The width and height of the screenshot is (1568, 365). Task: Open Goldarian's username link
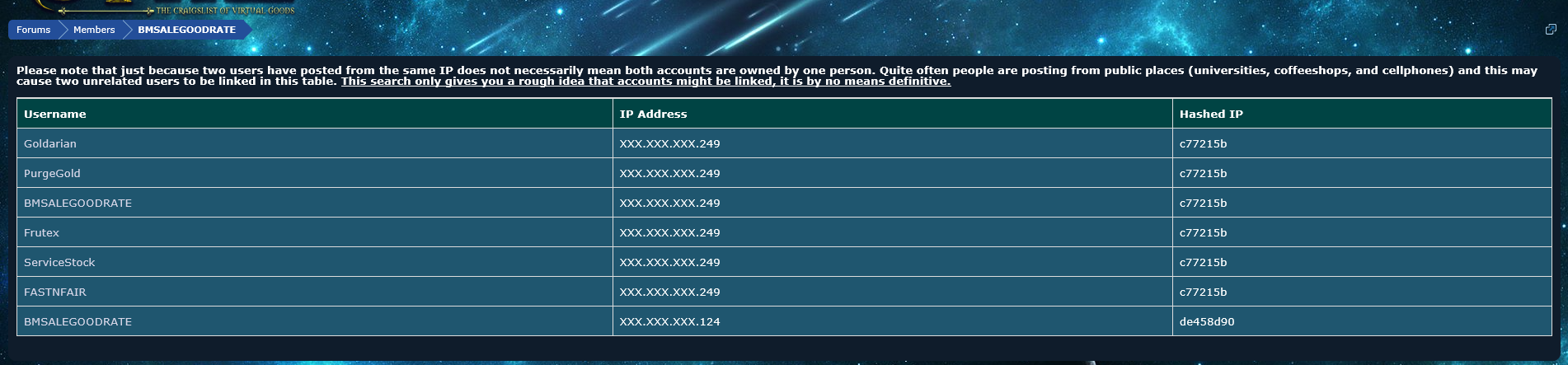click(50, 143)
